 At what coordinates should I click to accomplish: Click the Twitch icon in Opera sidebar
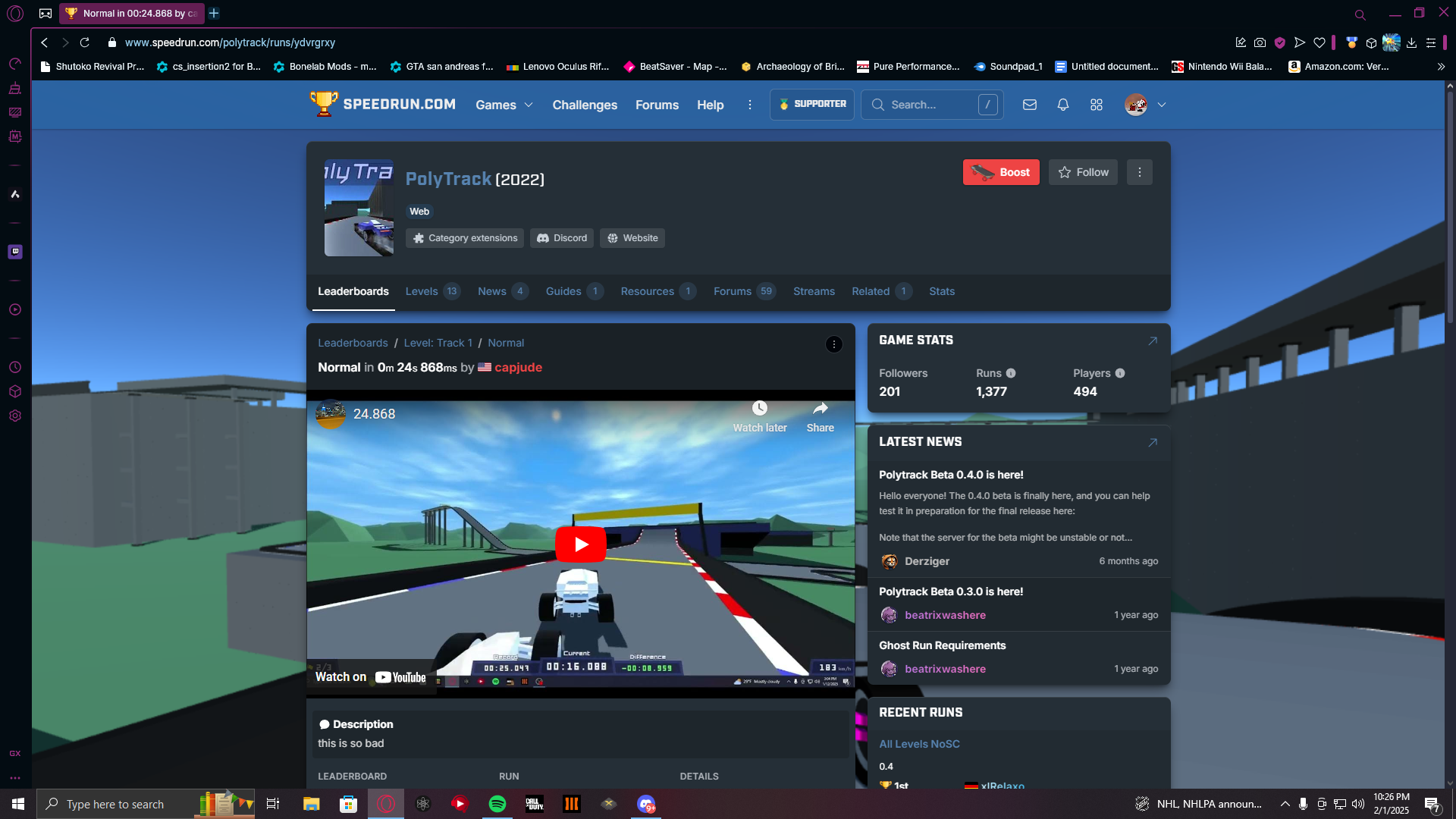tap(15, 252)
